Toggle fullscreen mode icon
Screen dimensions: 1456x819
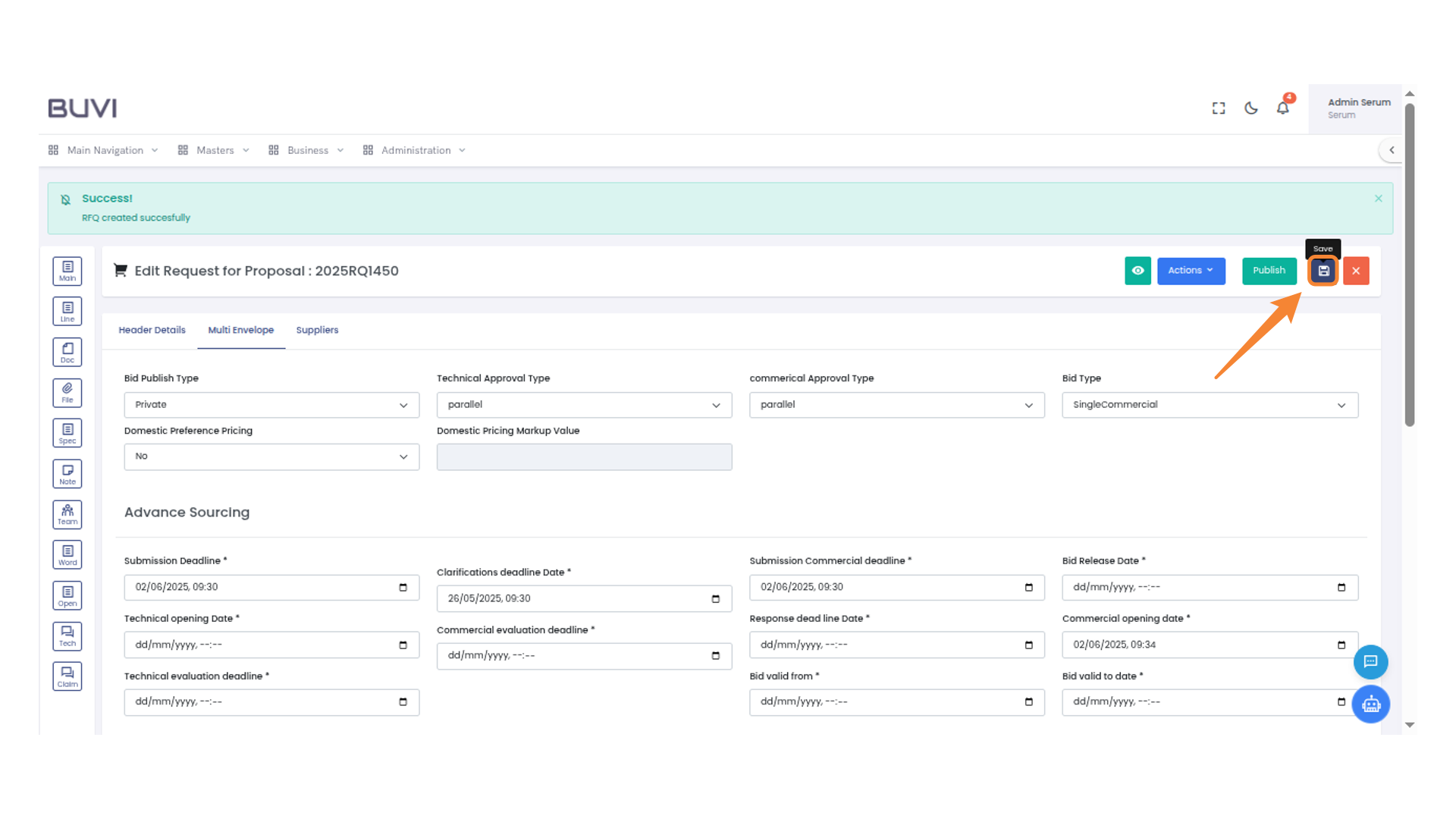tap(1219, 108)
